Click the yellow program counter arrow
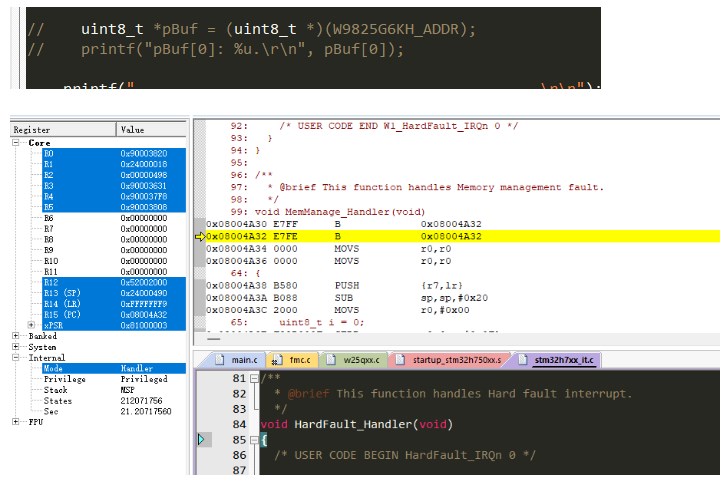722x485 pixels. click(200, 236)
